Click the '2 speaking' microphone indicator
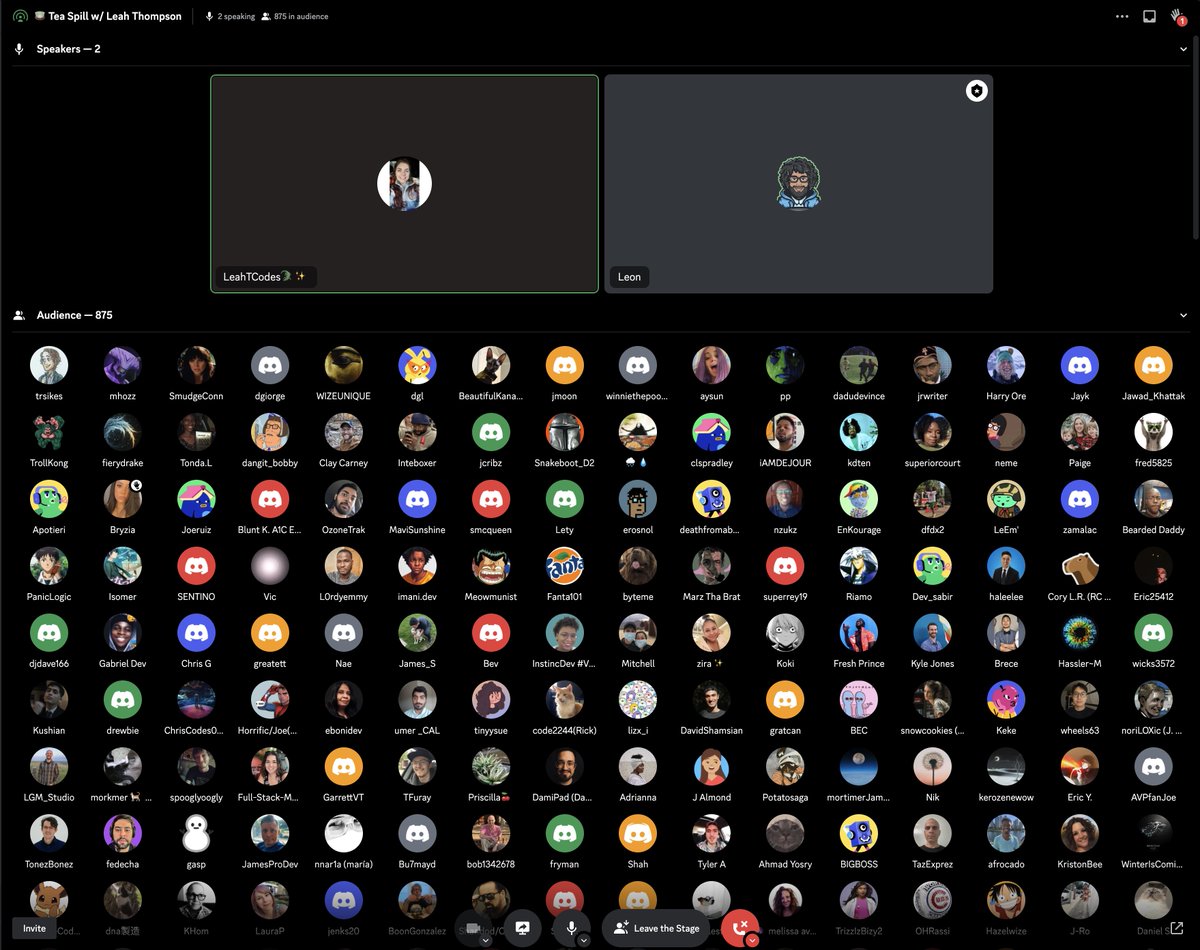The width and height of the screenshot is (1200, 950). pos(208,16)
